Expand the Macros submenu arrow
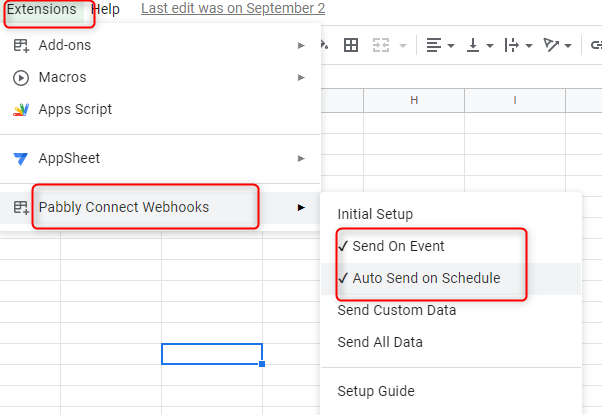 pos(301,77)
